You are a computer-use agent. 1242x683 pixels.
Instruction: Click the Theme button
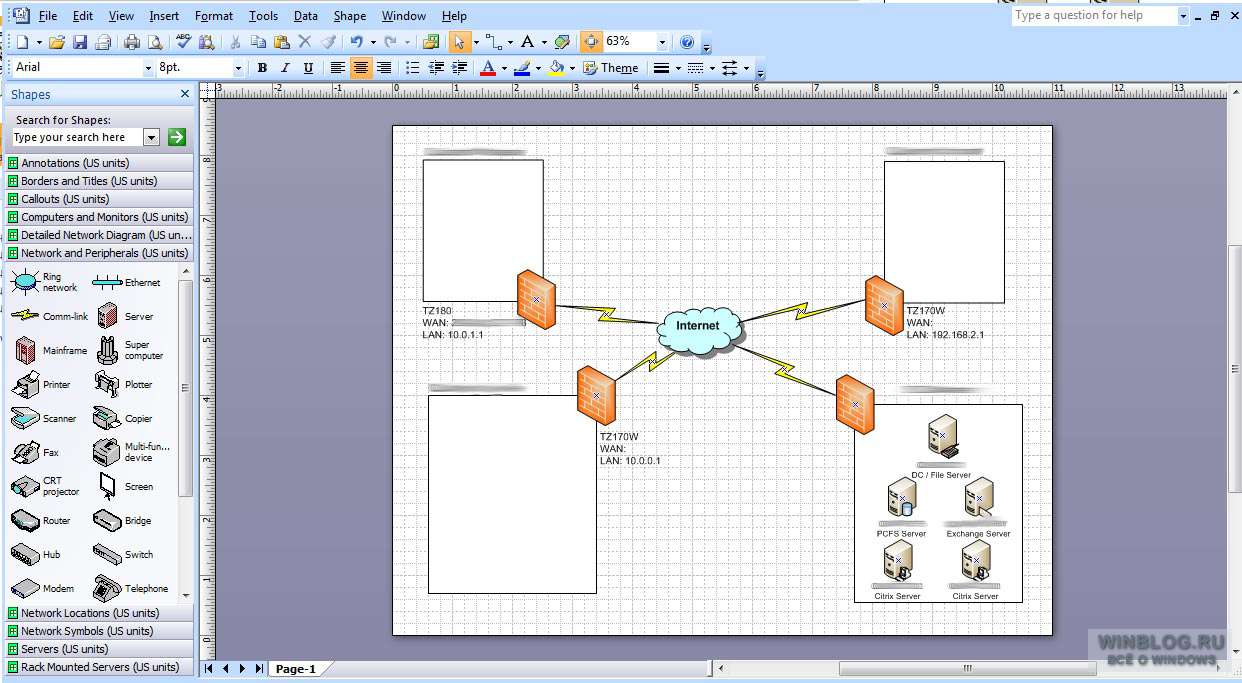point(611,68)
